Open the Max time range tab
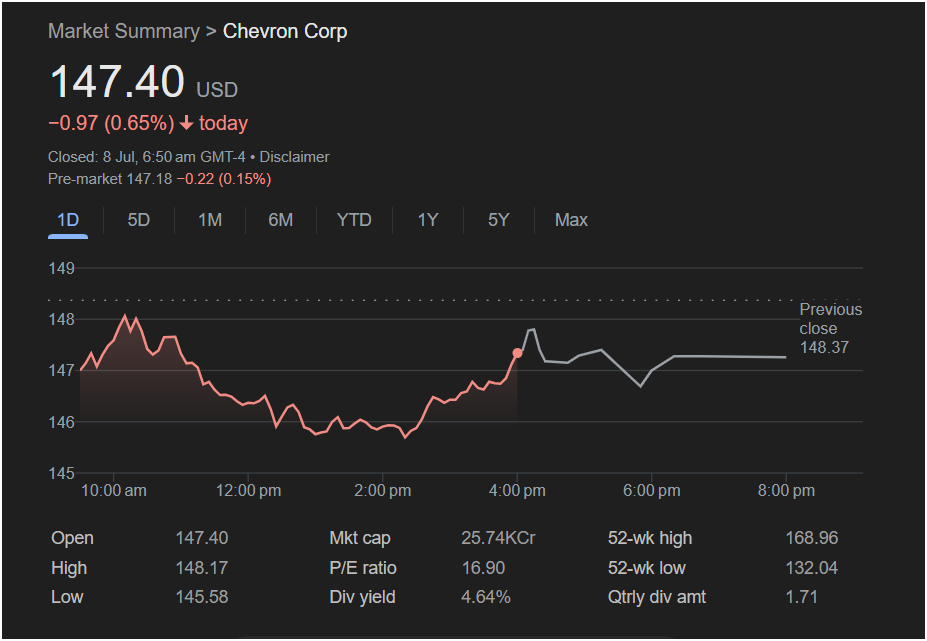This screenshot has height=641, width=927. tap(571, 220)
